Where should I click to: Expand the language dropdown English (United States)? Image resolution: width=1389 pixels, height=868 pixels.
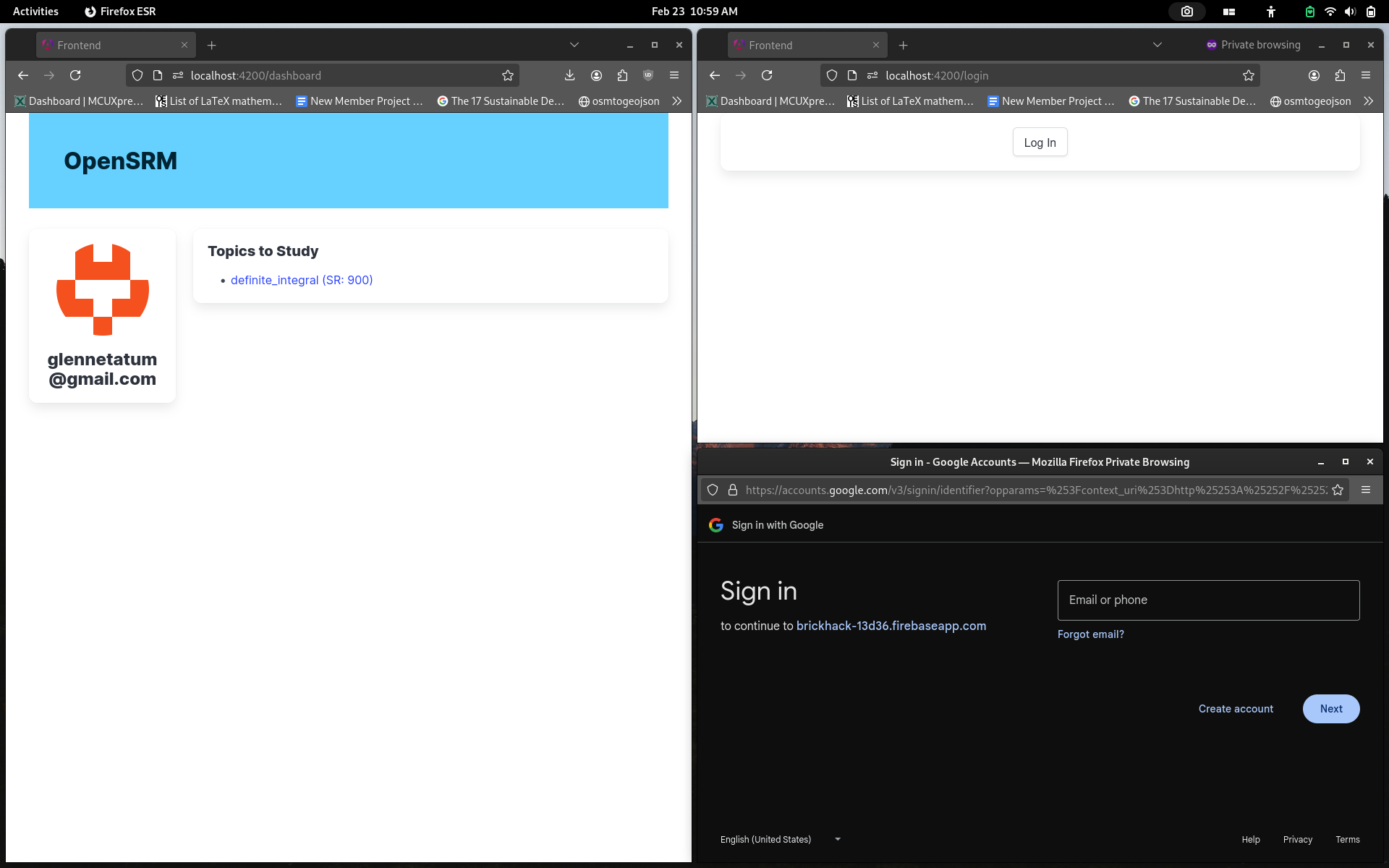tap(780, 839)
